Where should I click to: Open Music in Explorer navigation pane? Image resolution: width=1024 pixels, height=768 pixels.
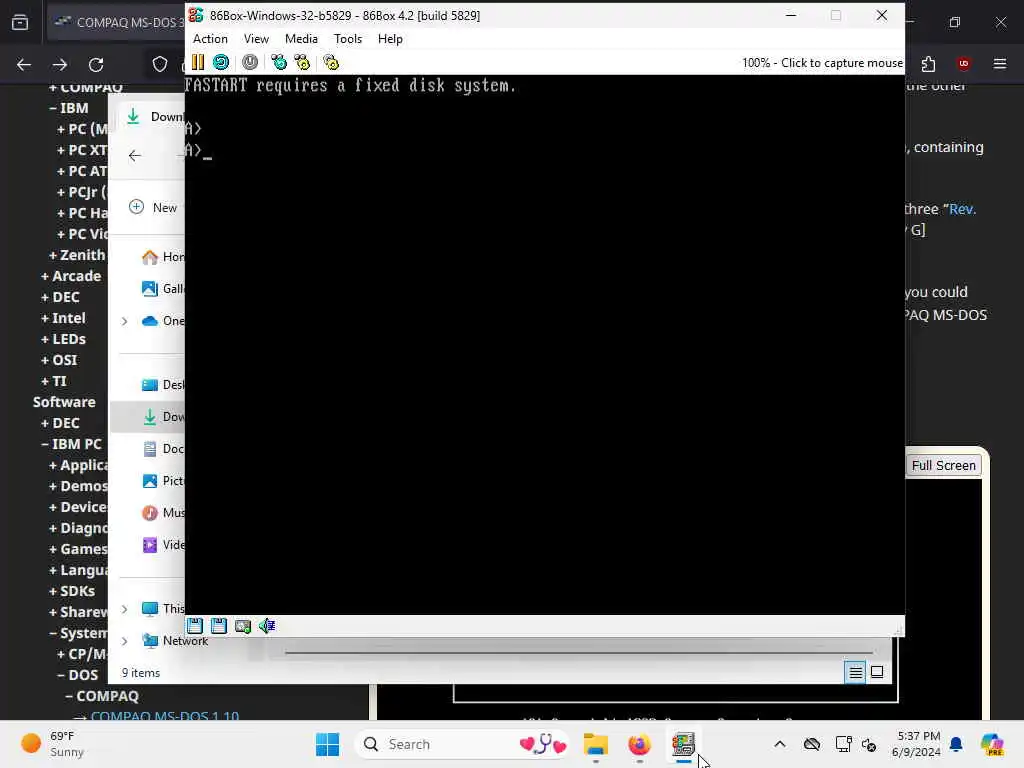[163, 513]
